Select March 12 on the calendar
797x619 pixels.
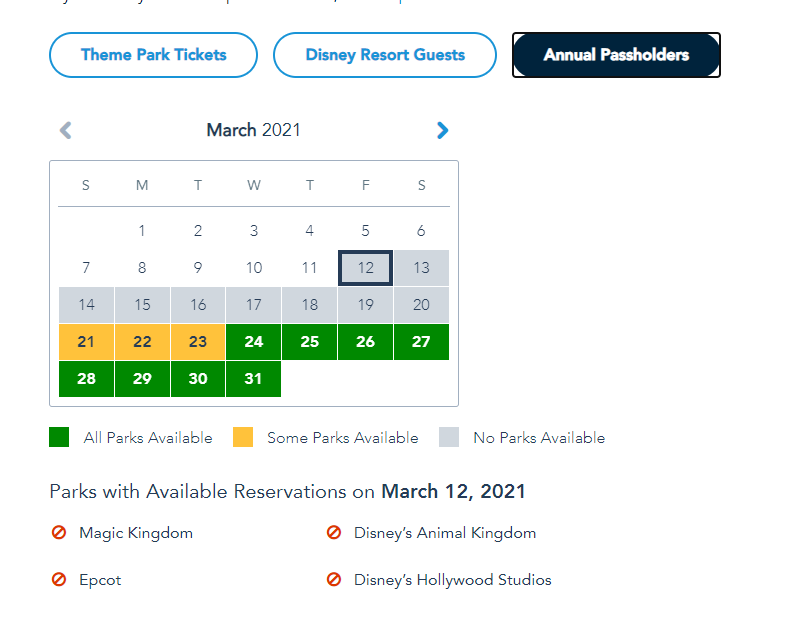coord(366,268)
